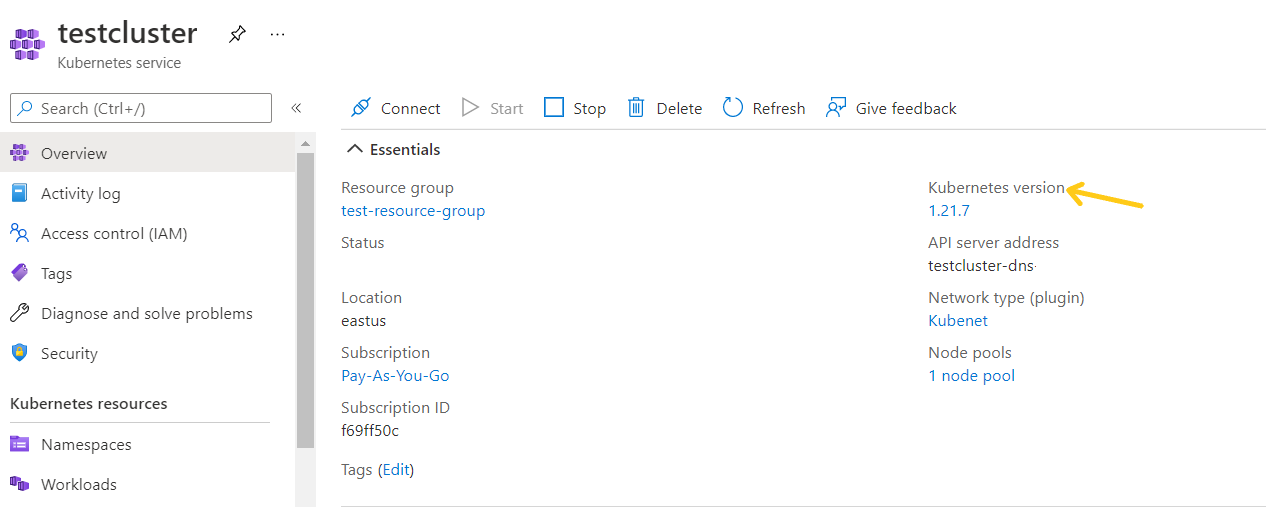The width and height of the screenshot is (1266, 507).
Task: Click the Connect plug icon
Action: pyautogui.click(x=361, y=108)
